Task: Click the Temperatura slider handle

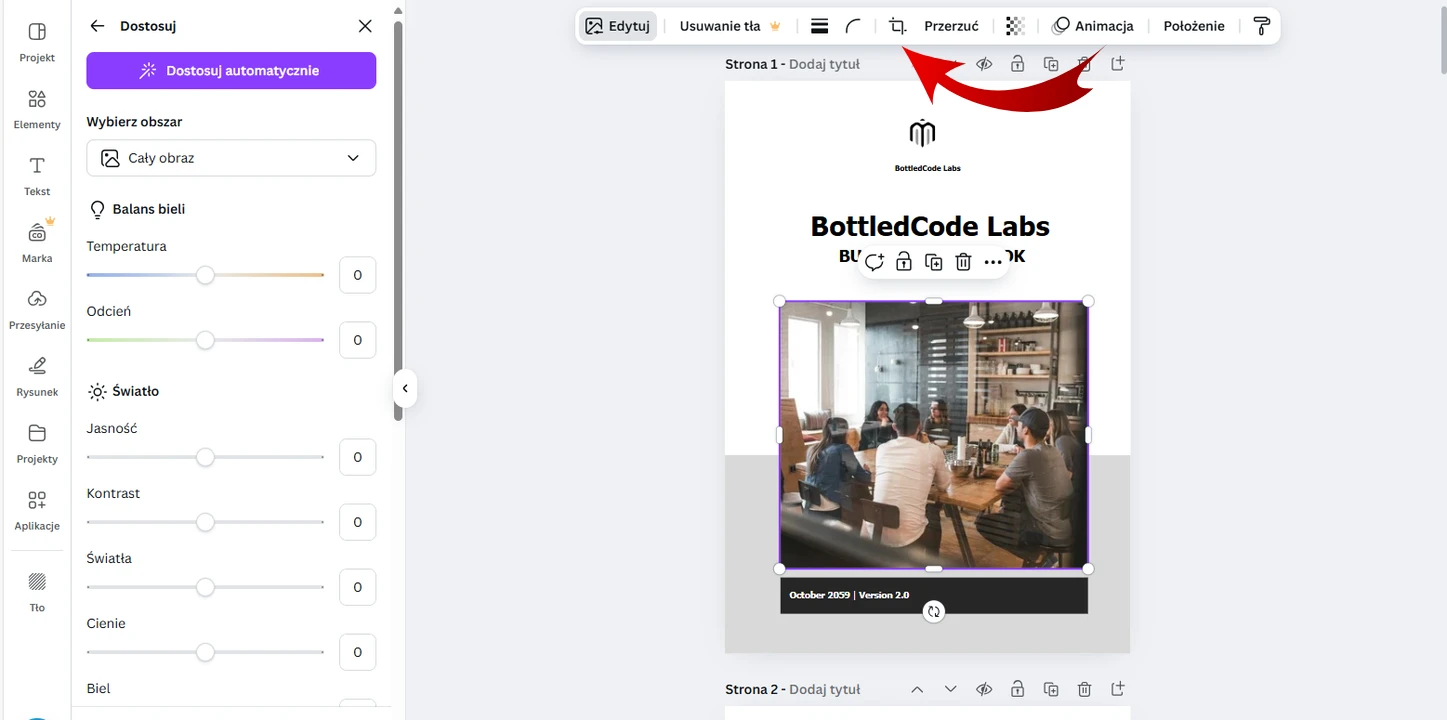Action: coord(205,275)
